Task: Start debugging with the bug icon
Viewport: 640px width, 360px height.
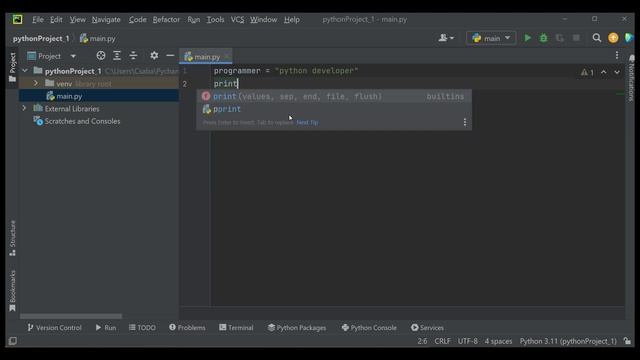Action: point(543,38)
